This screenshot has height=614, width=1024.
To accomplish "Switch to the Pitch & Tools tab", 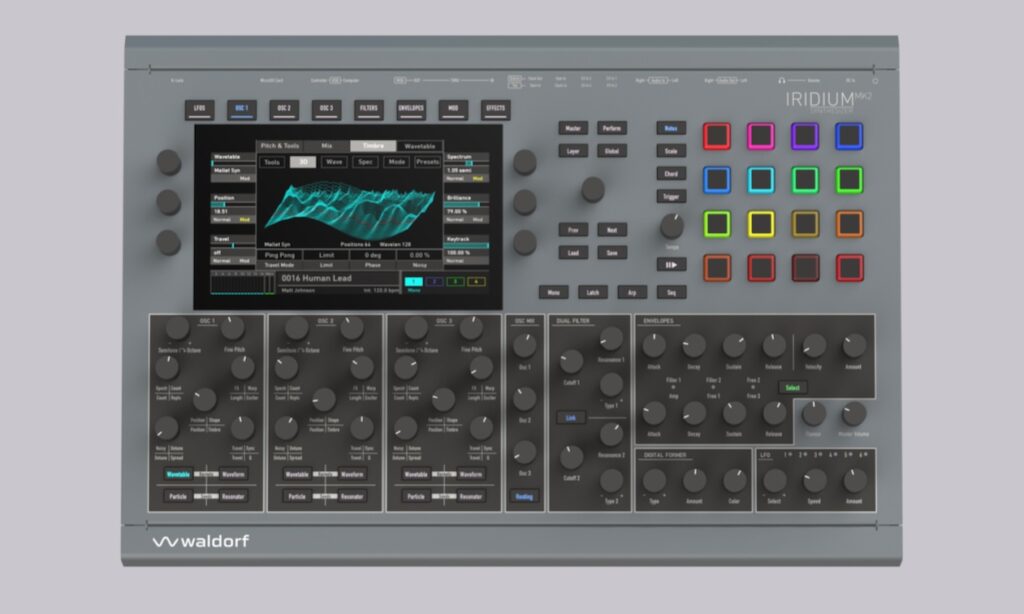I will tap(278, 145).
